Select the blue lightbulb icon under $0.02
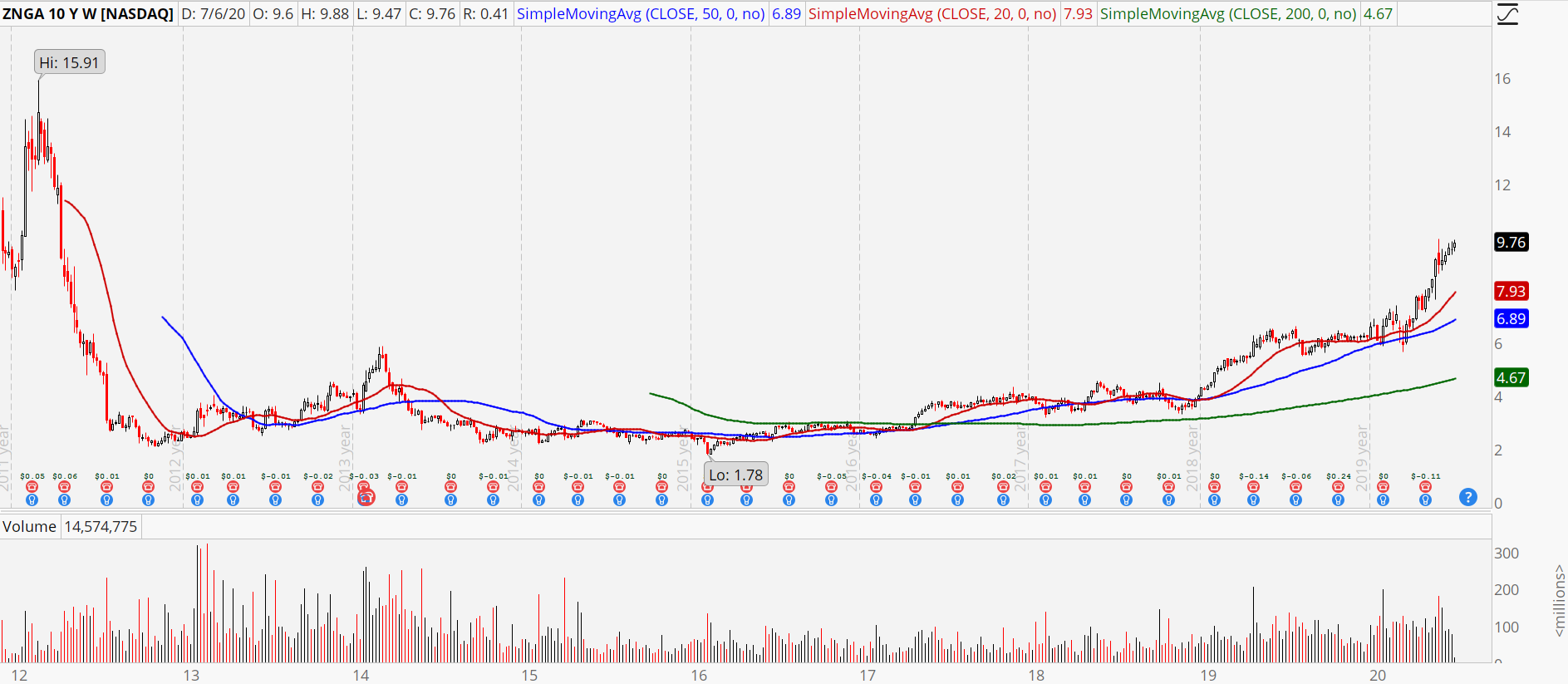This screenshot has width=1568, height=684. (x=1003, y=499)
